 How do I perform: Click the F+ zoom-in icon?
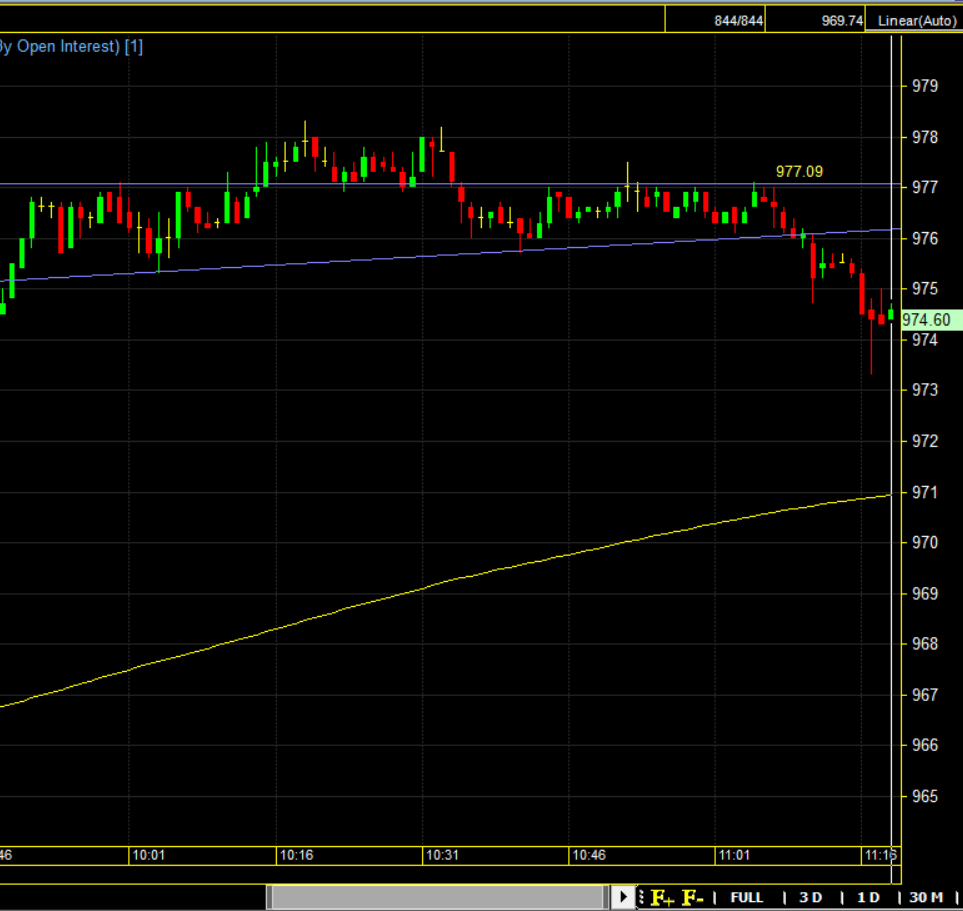point(662,897)
